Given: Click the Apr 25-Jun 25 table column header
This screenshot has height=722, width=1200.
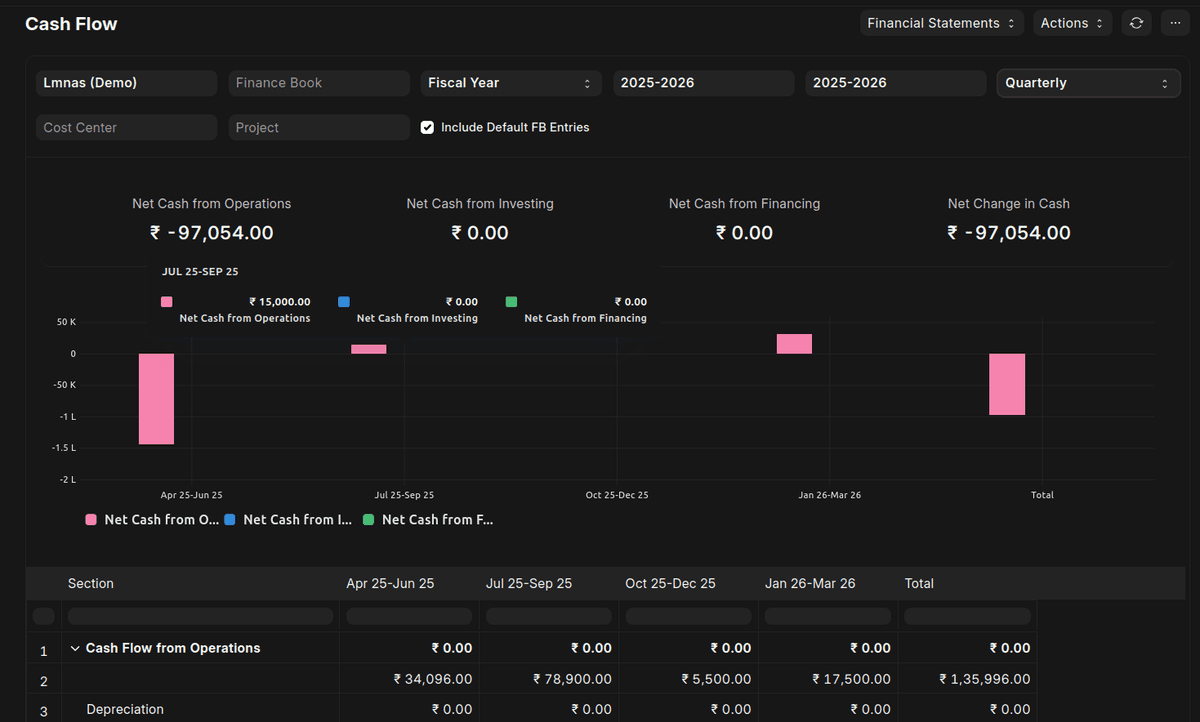Looking at the screenshot, I should (390, 583).
